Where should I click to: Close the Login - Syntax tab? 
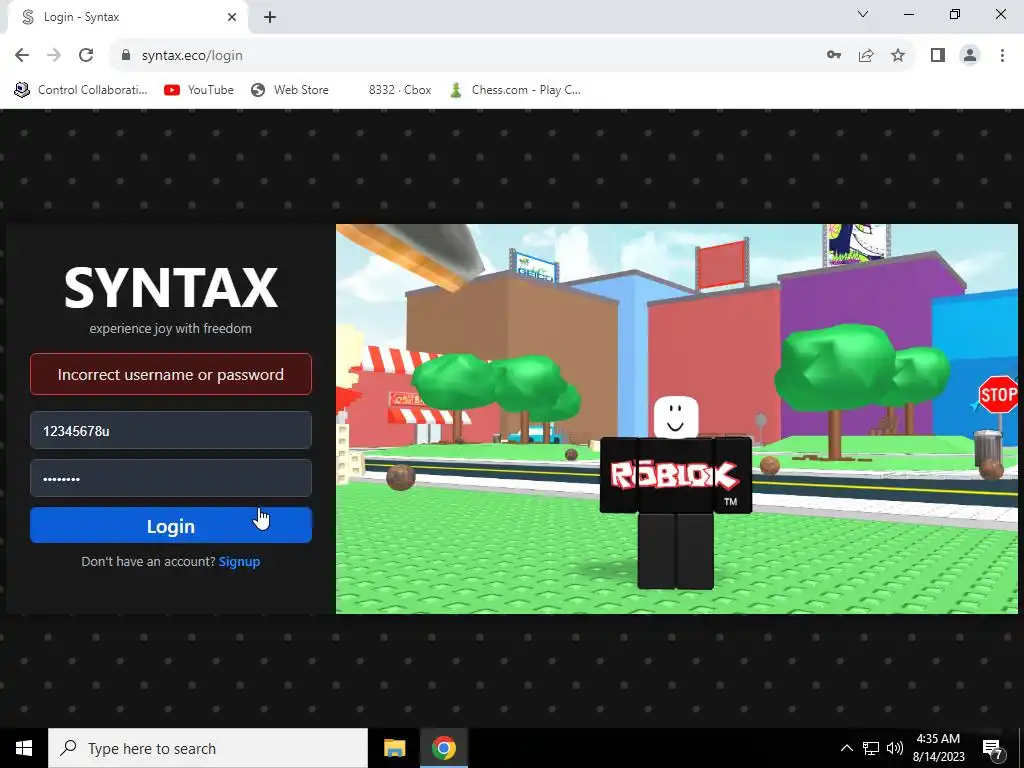coord(232,17)
